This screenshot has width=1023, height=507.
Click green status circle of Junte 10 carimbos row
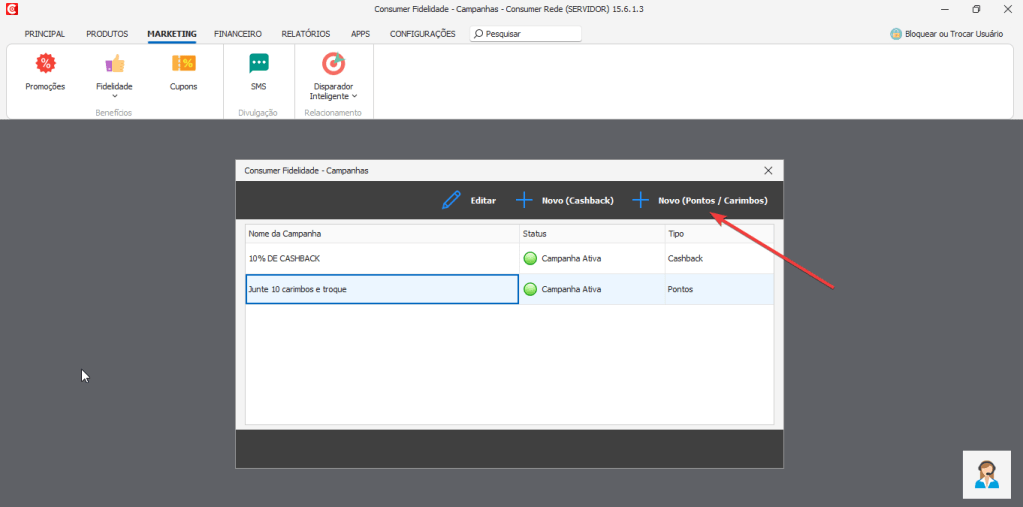tap(530, 289)
